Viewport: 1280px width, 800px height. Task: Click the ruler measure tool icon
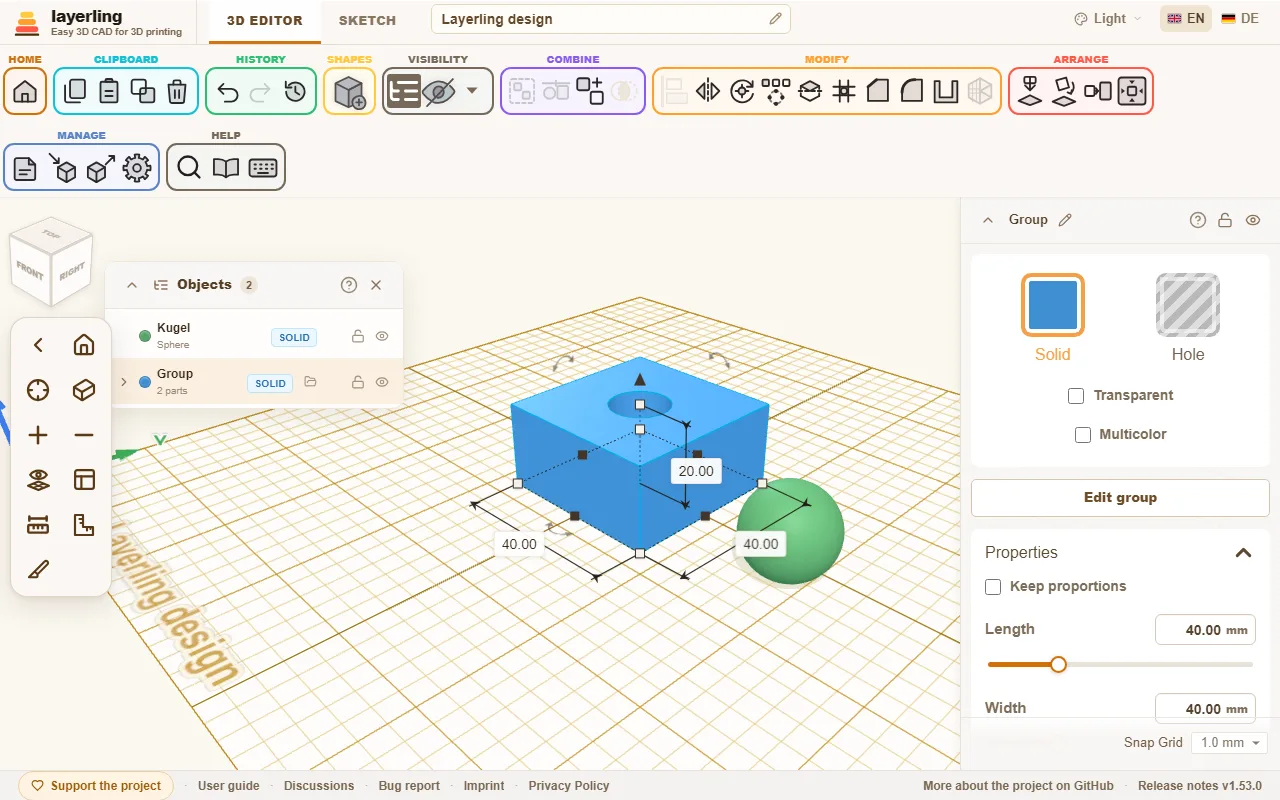[x=38, y=524]
